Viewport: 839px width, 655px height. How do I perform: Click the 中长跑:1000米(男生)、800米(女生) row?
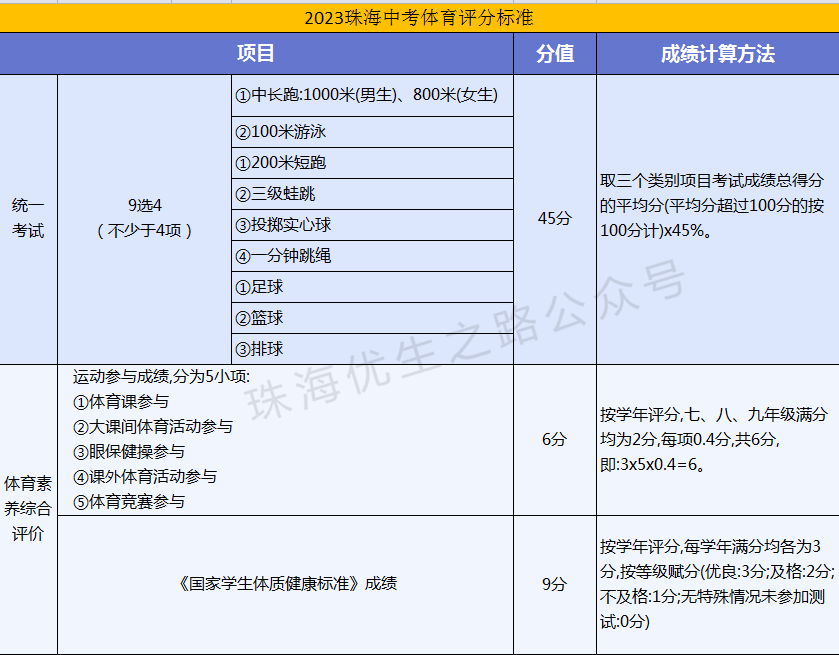click(372, 95)
